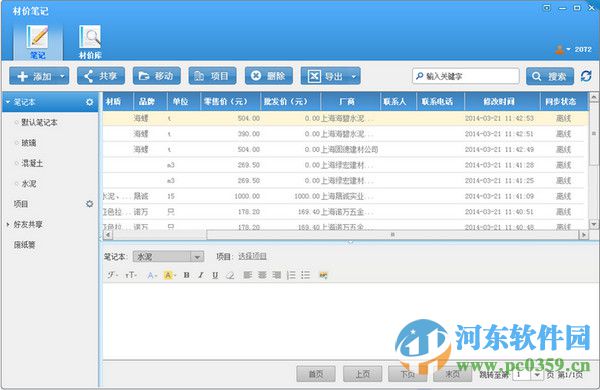This screenshot has height=390, width=600.
Task: Go to 首页 first page
Action: tap(316, 374)
